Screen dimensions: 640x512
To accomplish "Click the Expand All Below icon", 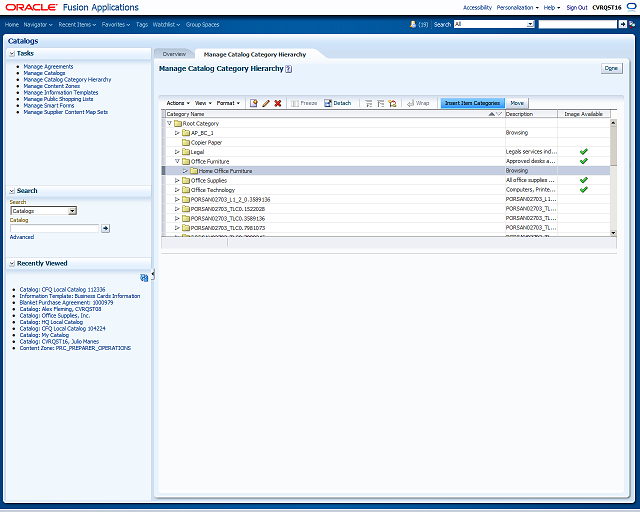I will [x=369, y=104].
